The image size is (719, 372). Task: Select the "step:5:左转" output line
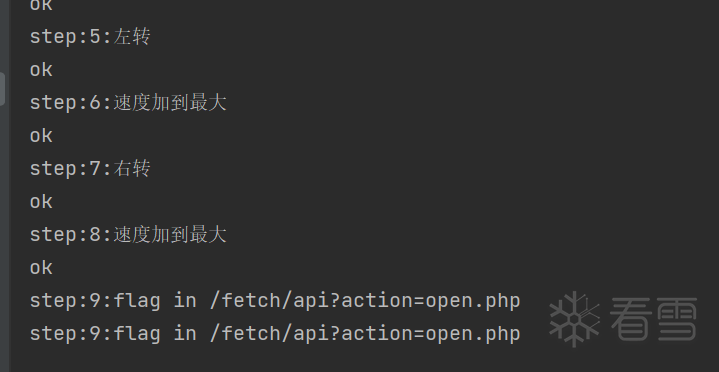pyautogui.click(x=90, y=37)
